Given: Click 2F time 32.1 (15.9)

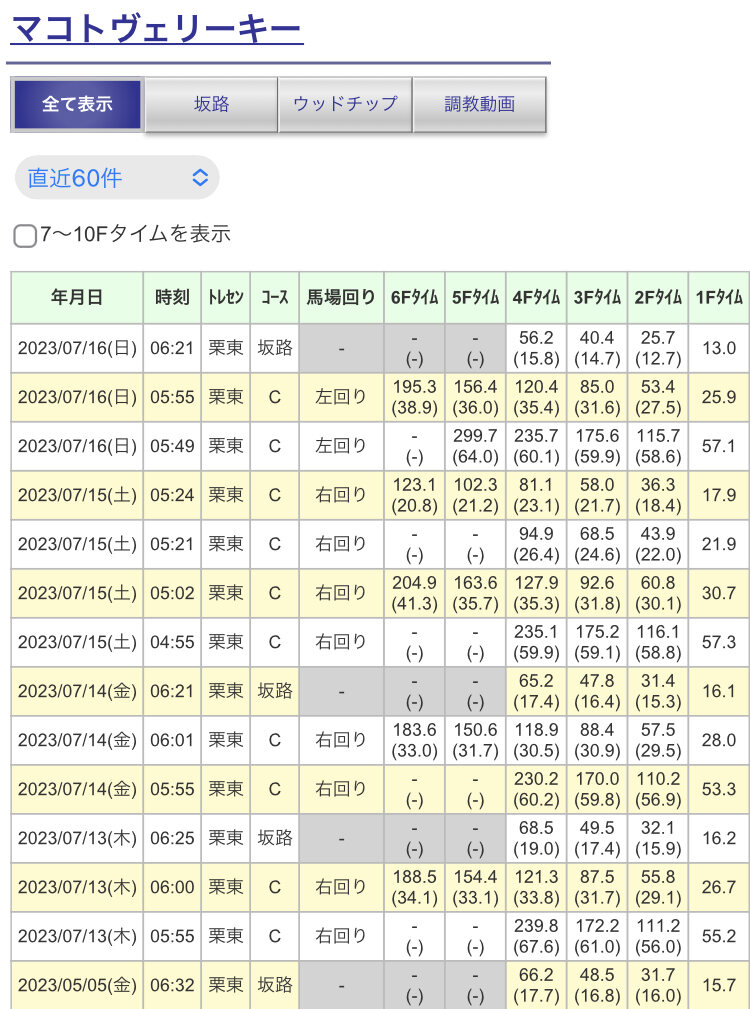Looking at the screenshot, I should [658, 838].
